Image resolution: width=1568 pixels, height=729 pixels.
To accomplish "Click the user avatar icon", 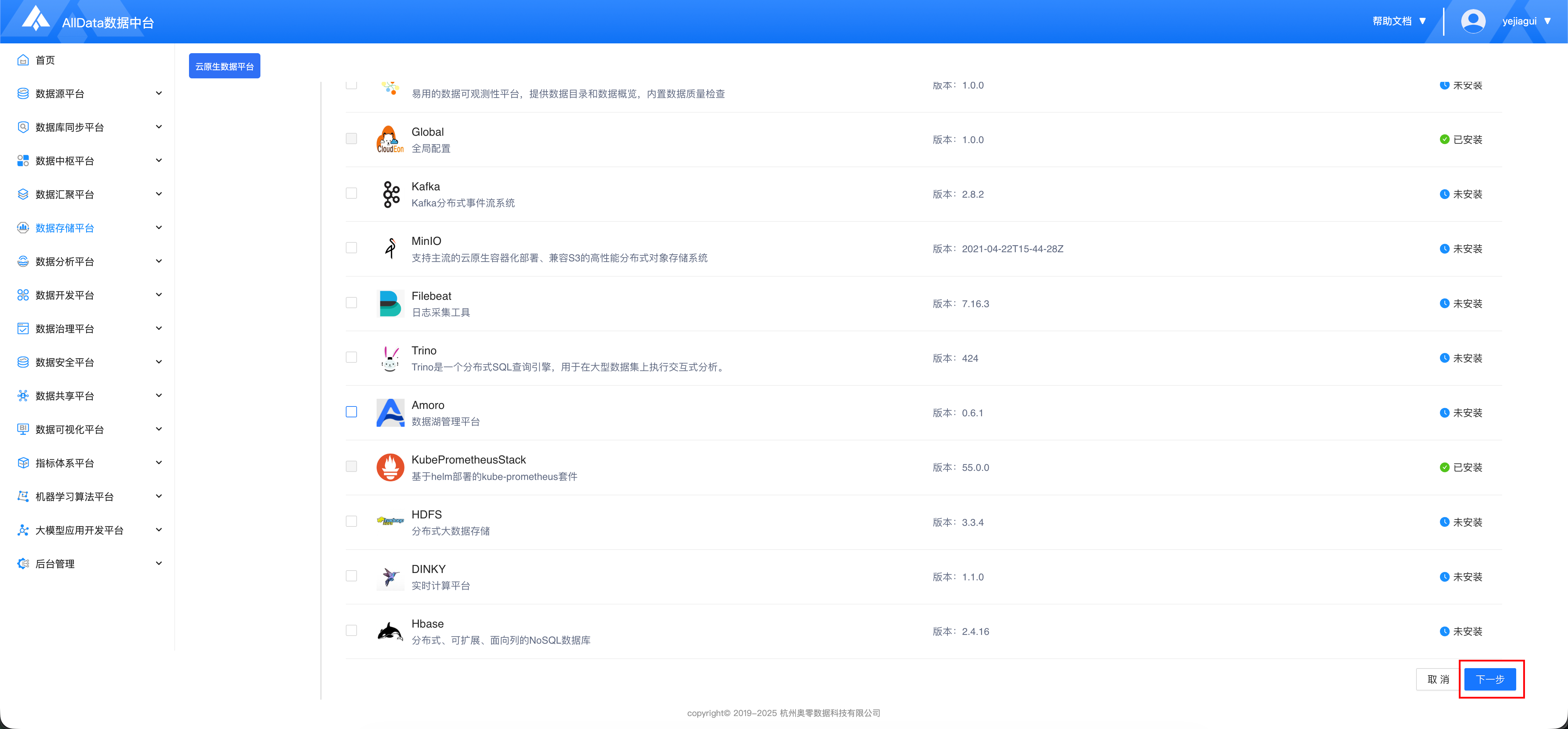I will tap(1472, 21).
